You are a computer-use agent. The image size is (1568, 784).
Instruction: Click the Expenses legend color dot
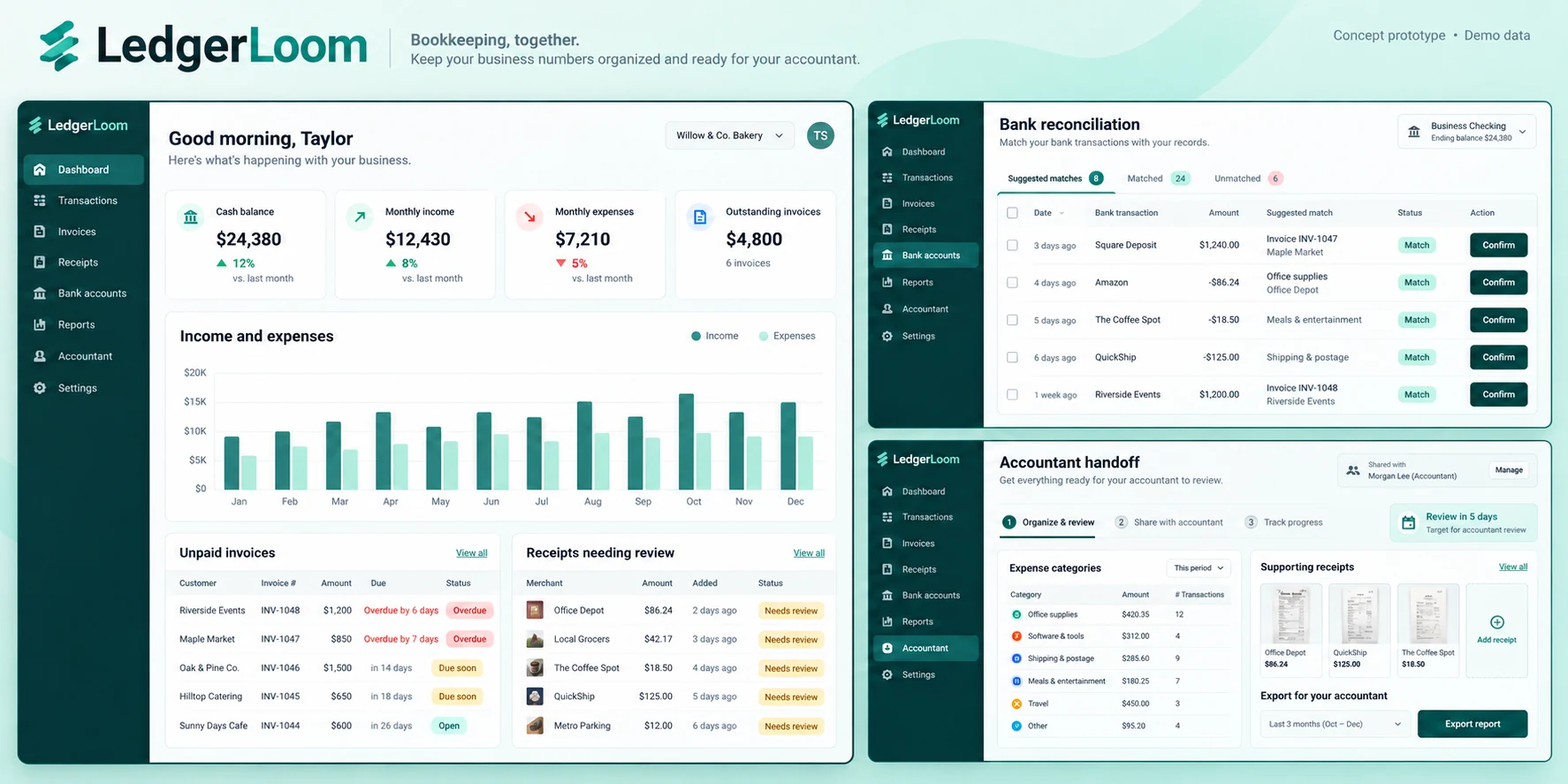coord(764,336)
